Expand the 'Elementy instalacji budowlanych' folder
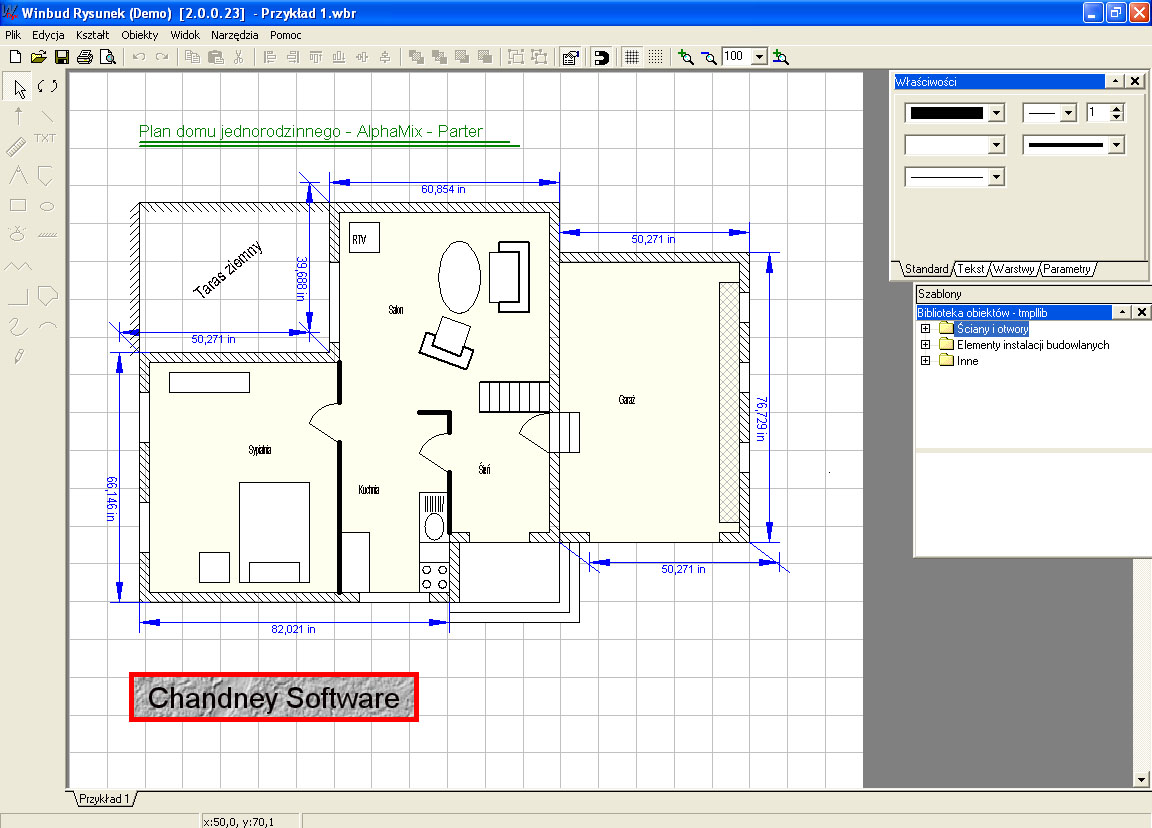 pos(925,345)
